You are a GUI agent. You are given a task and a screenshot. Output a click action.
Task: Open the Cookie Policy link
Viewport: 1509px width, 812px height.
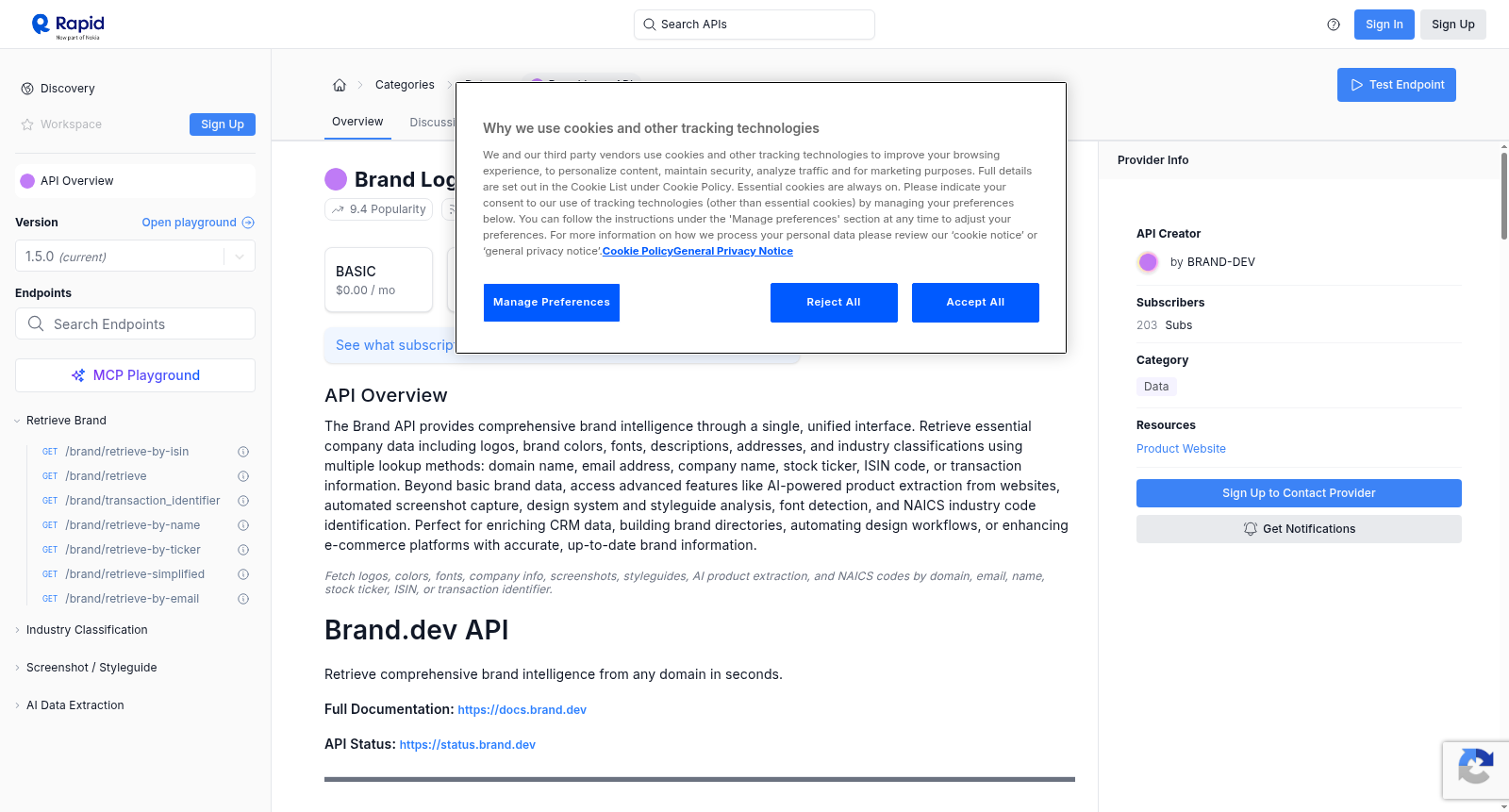click(638, 251)
